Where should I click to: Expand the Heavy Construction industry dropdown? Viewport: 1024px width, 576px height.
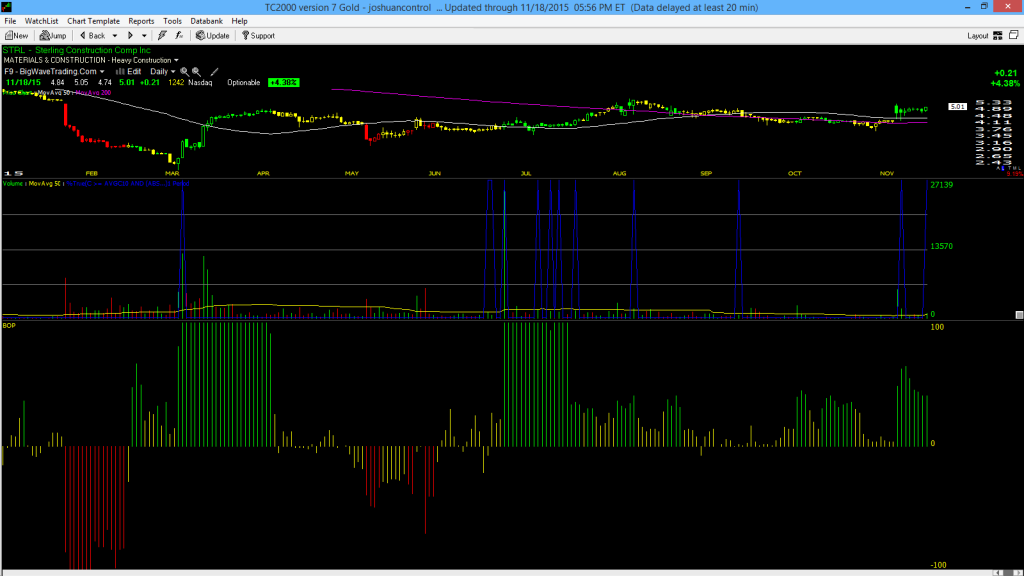pyautogui.click(x=176, y=61)
